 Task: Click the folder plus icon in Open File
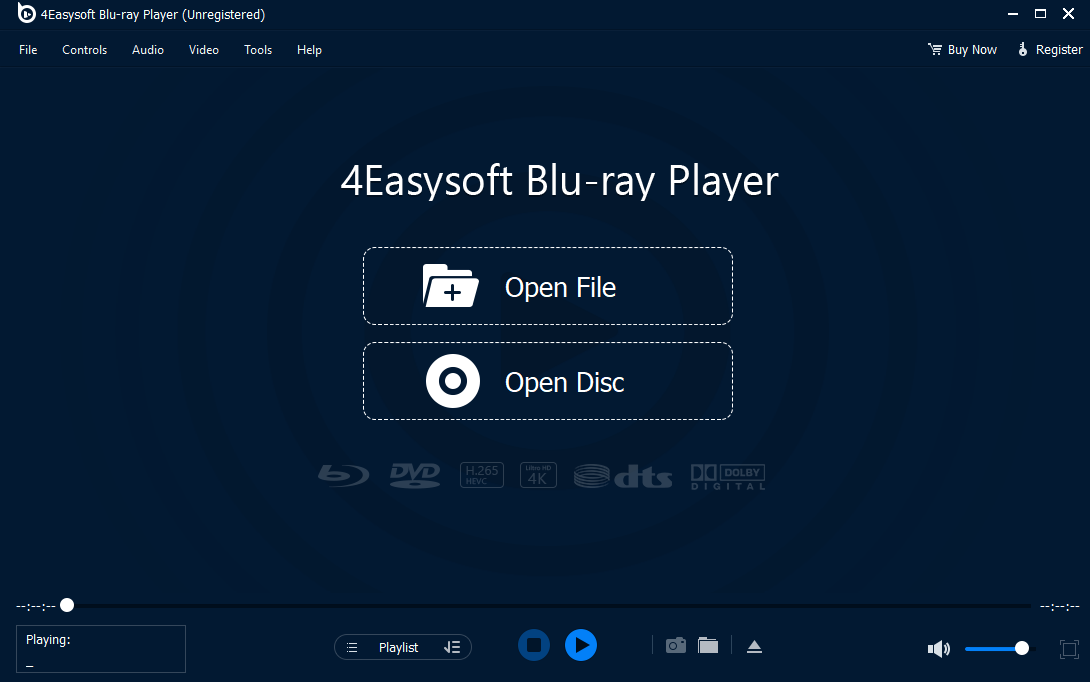[450, 286]
